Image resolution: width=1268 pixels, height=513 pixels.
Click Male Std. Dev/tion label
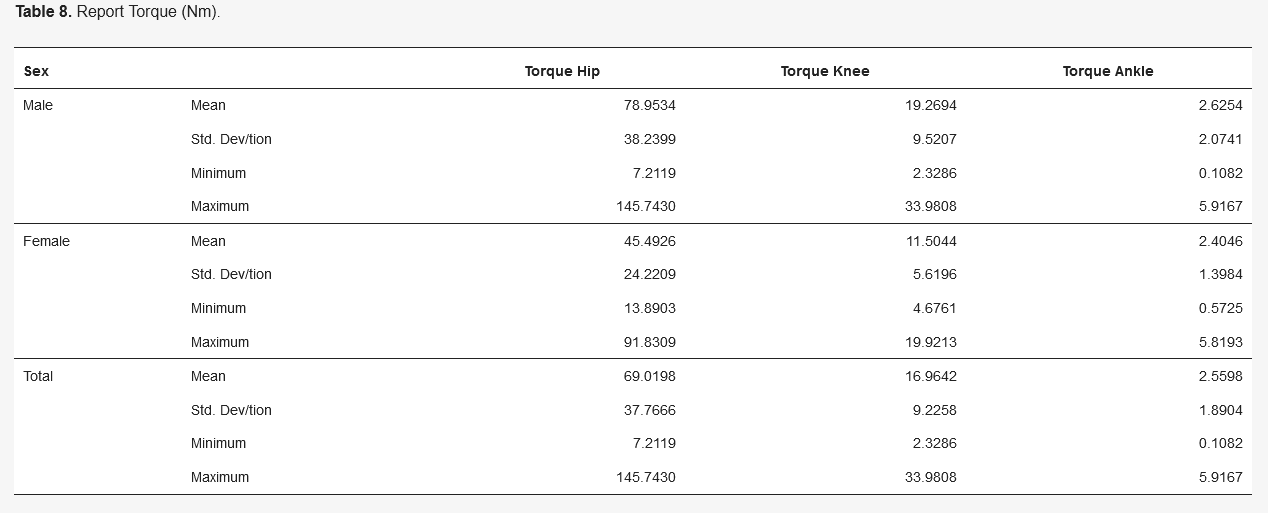231,139
